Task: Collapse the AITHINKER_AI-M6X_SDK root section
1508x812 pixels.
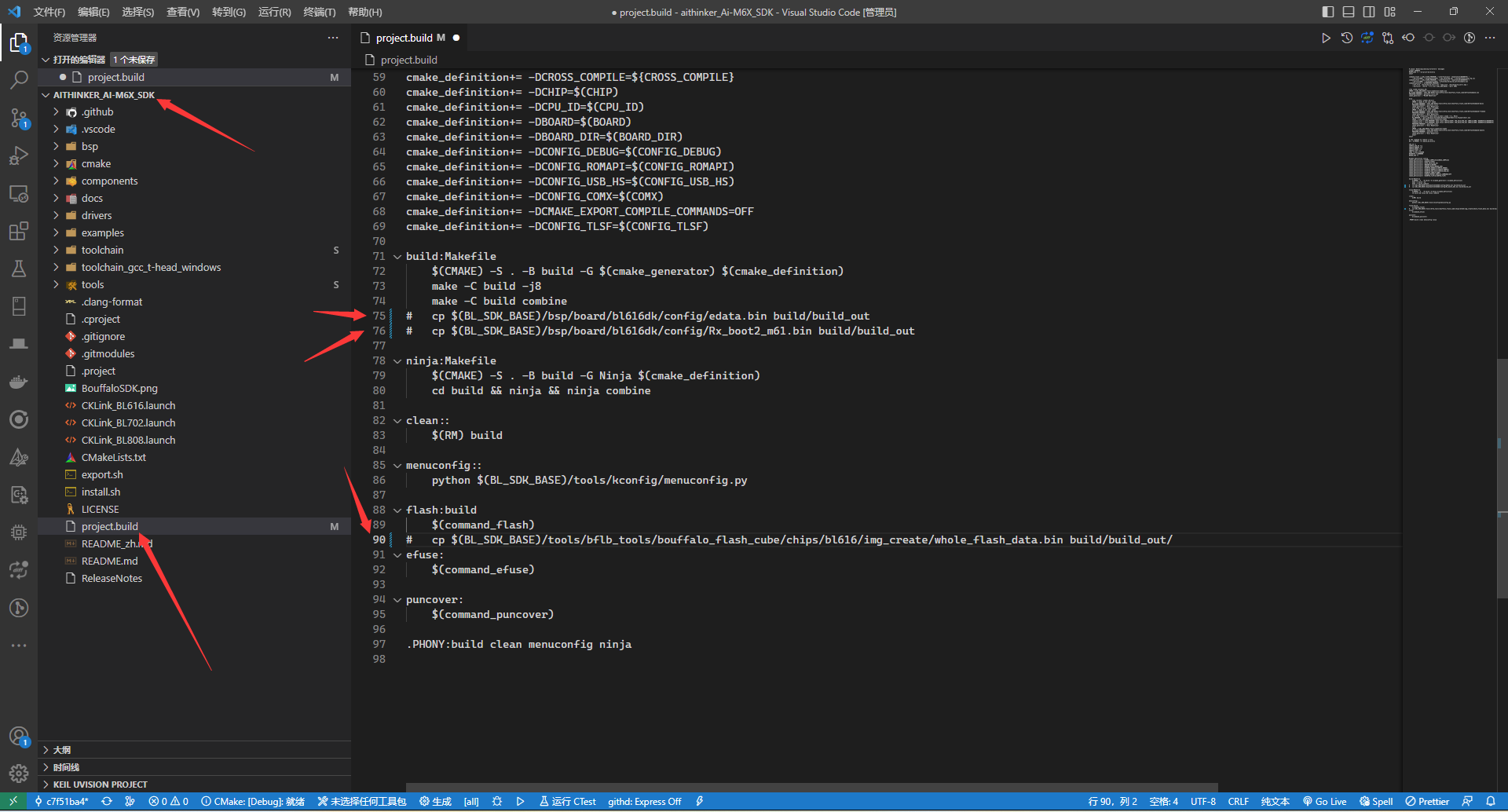Action: [x=194, y=95]
